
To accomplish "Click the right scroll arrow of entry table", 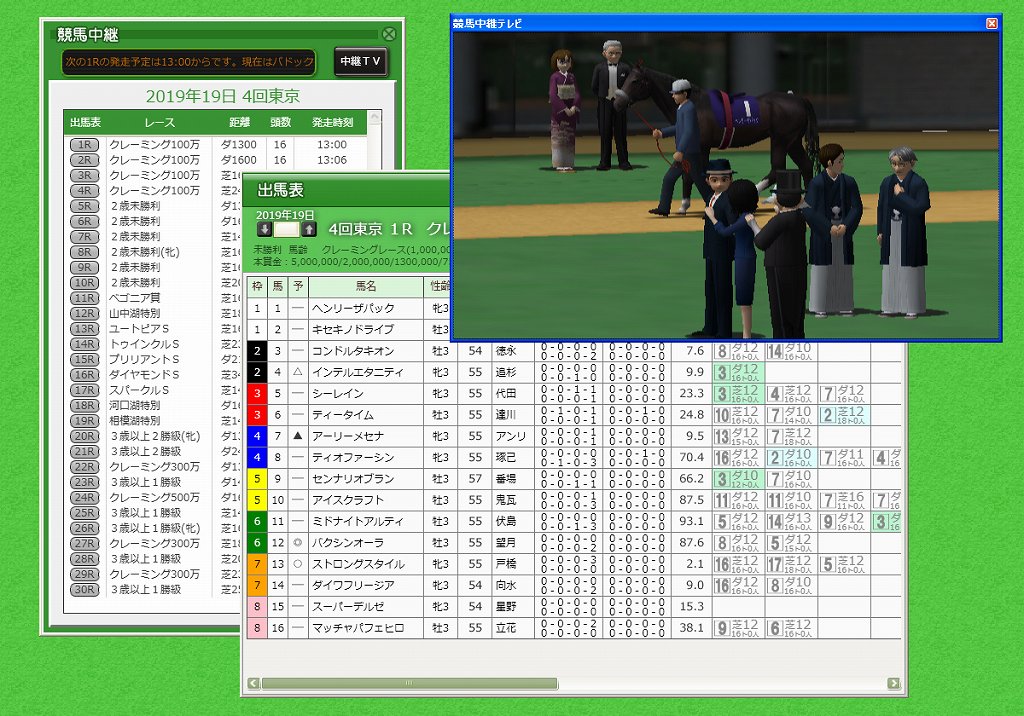I will tap(892, 684).
